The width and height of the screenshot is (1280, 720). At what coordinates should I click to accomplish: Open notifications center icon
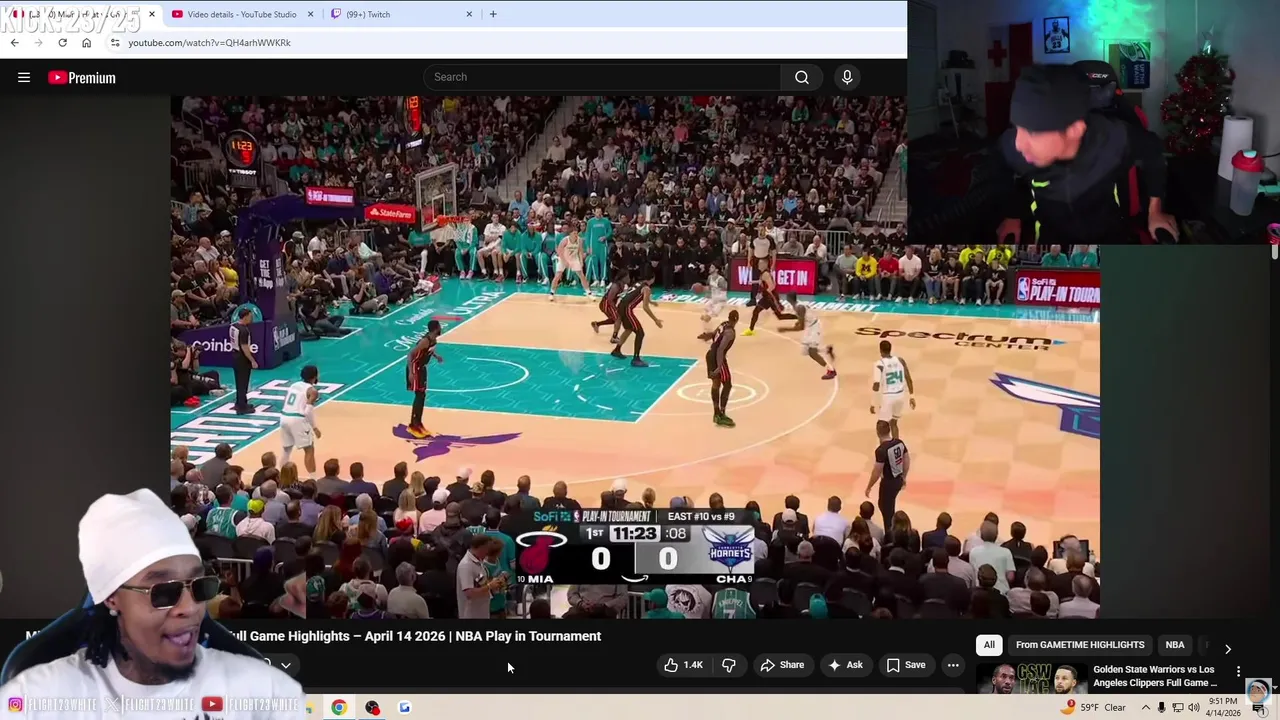pyautogui.click(x=1258, y=708)
